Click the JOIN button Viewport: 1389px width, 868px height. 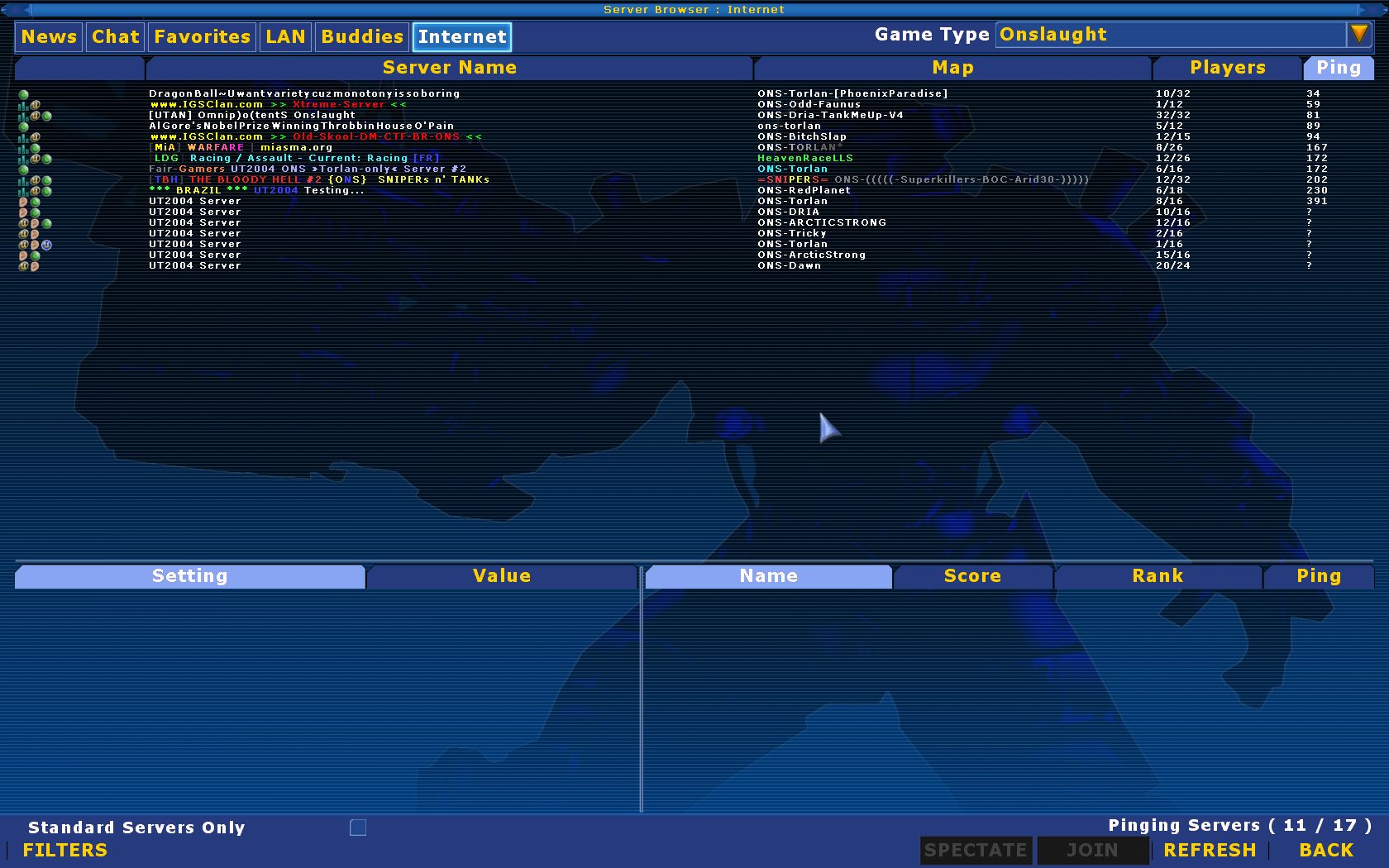click(x=1092, y=850)
